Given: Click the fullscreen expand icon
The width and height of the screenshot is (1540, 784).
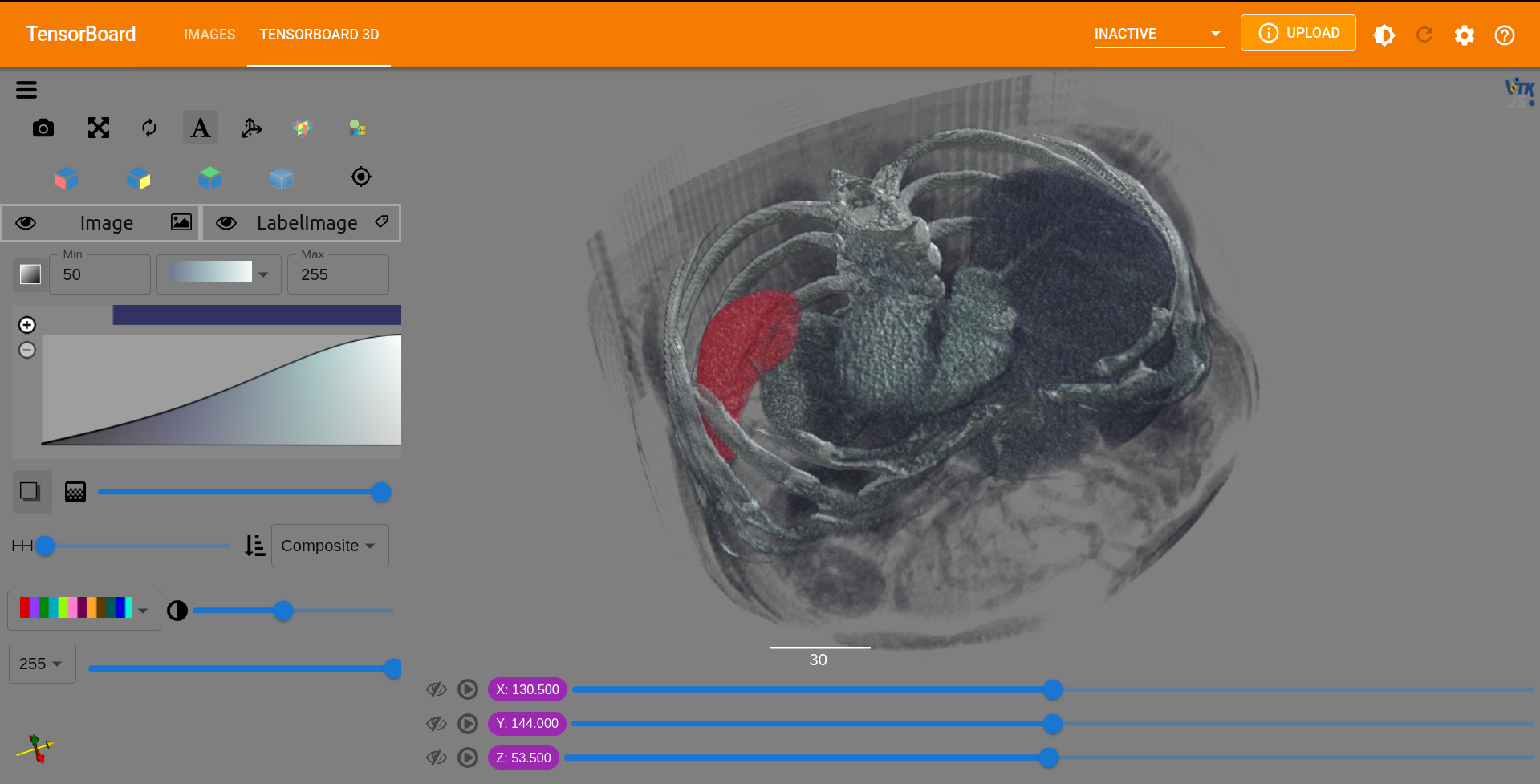Looking at the screenshot, I should pos(99,128).
